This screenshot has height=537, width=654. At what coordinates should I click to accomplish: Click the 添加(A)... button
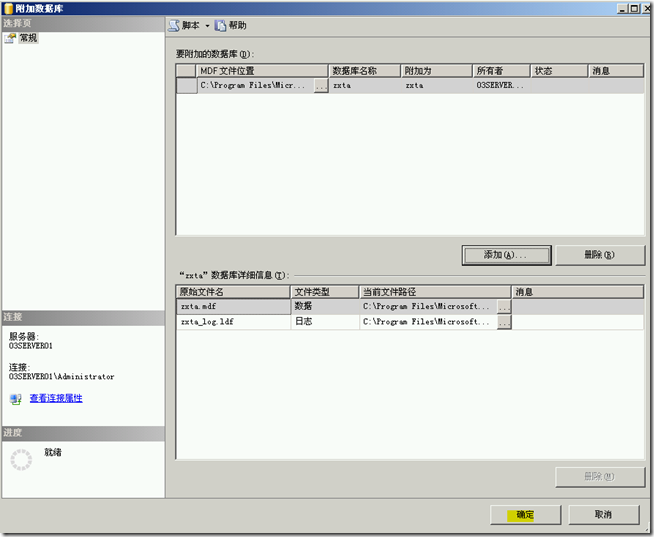pyautogui.click(x=506, y=255)
